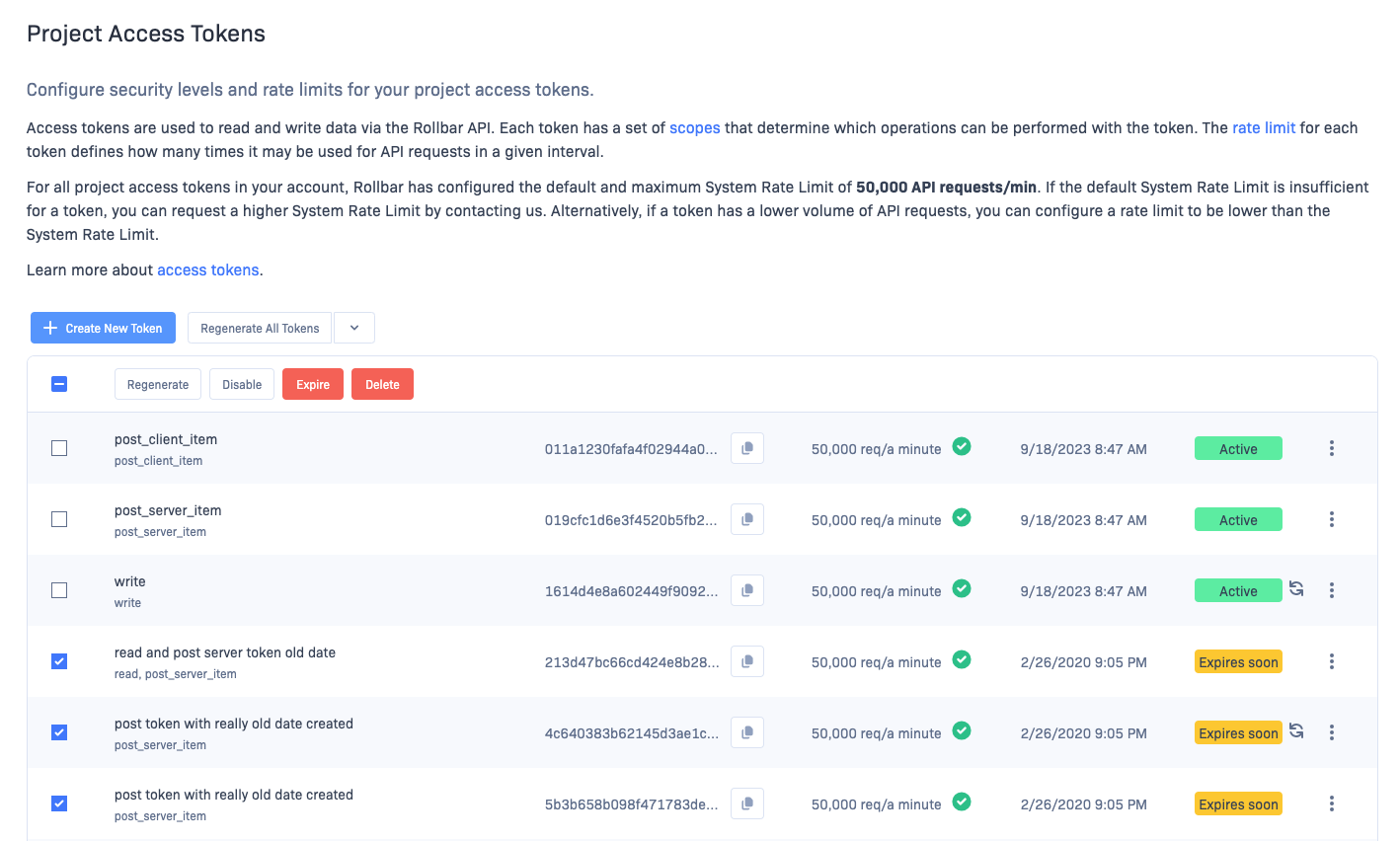Click the Expires soon badge on the 213d47bc row
Image resolution: width=1400 pixels, height=841 pixels.
(1238, 661)
